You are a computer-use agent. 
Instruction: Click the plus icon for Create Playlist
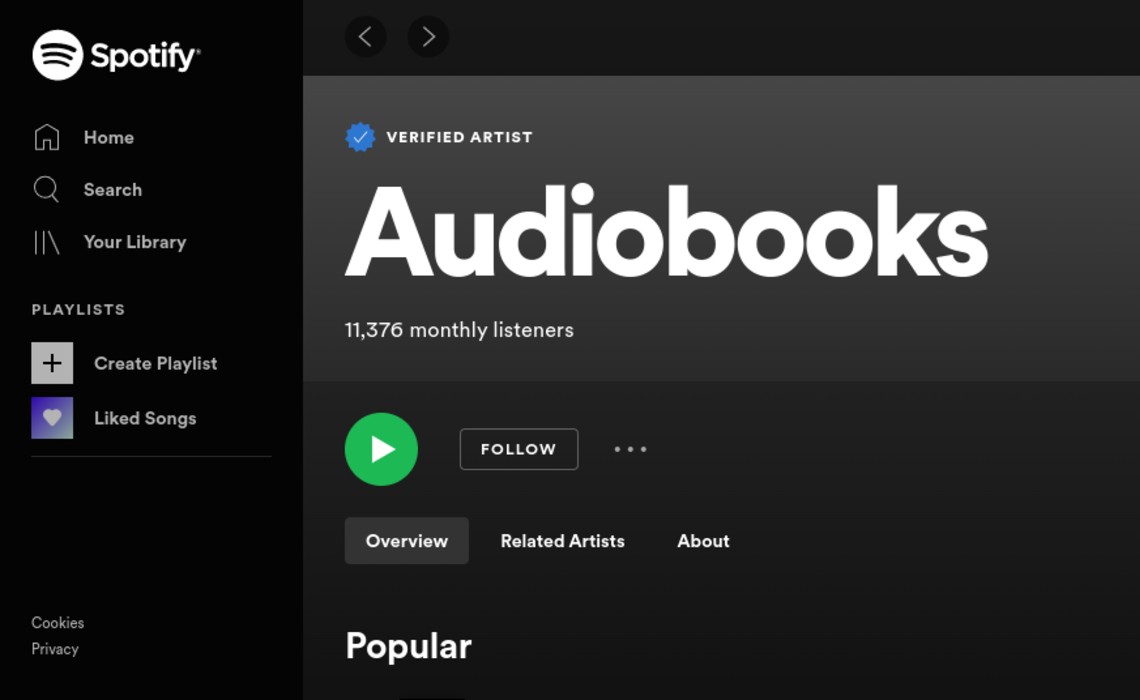(52, 363)
